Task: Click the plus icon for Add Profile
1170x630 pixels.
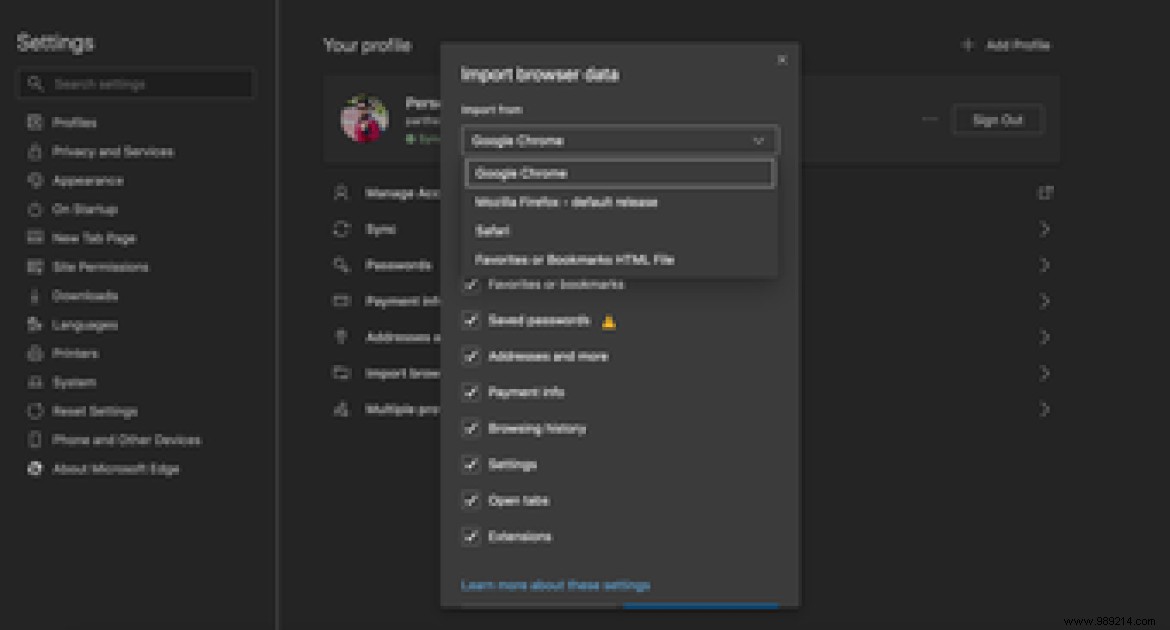Action: 968,45
